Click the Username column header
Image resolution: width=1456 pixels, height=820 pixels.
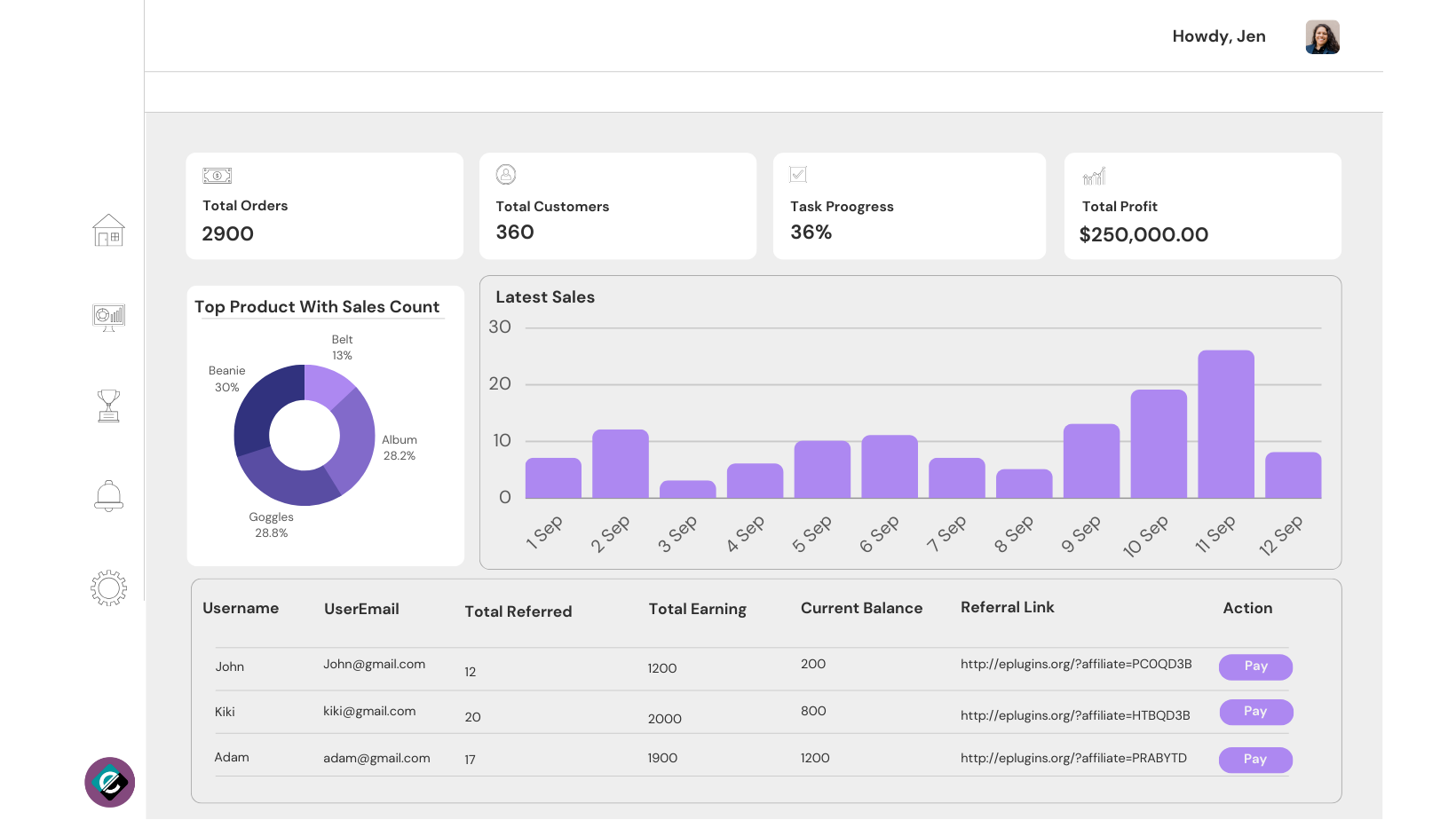241,608
